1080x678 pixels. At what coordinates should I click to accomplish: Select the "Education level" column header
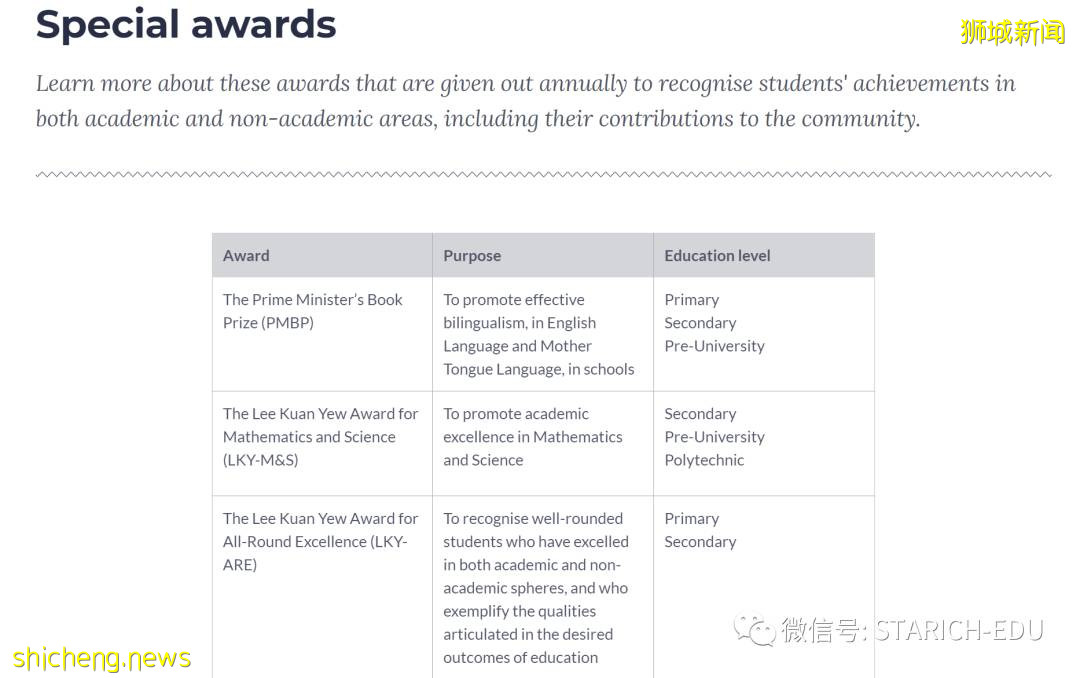717,255
